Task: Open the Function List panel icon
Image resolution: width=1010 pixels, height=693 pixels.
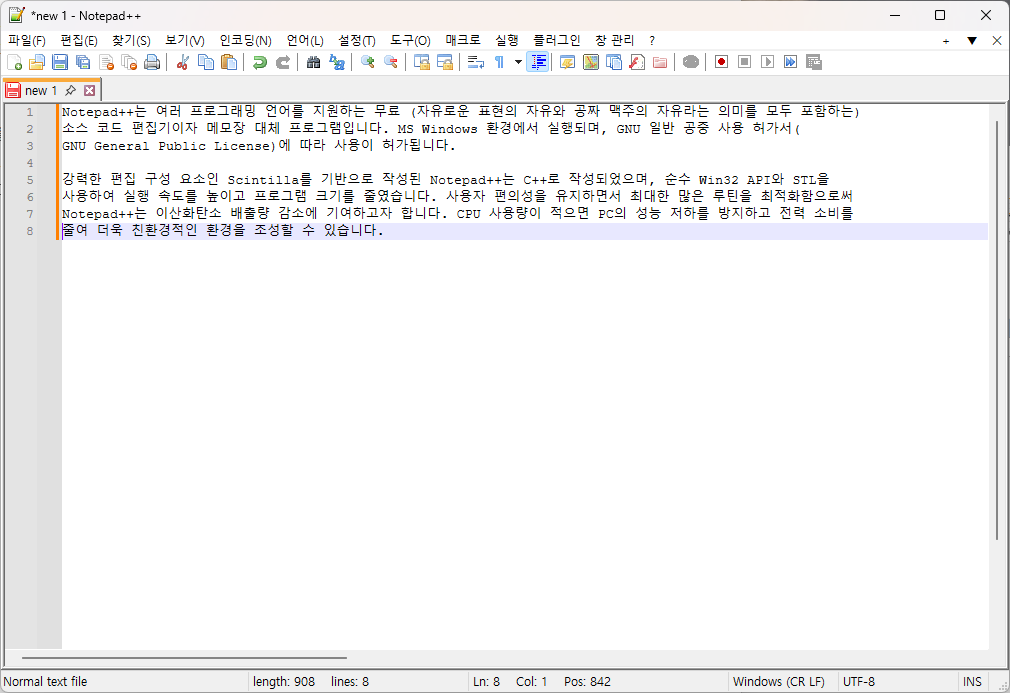Action: coord(637,62)
